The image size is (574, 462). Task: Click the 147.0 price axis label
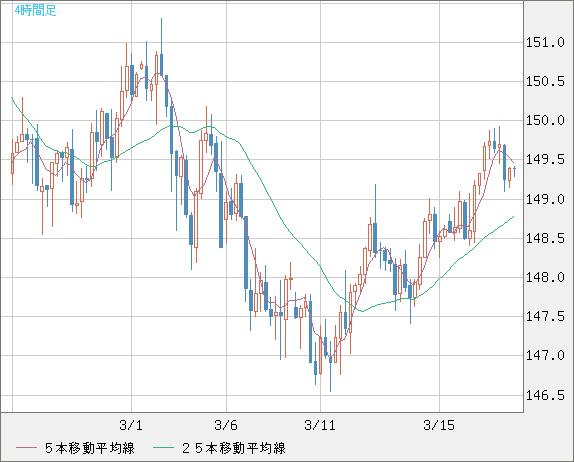545,355
